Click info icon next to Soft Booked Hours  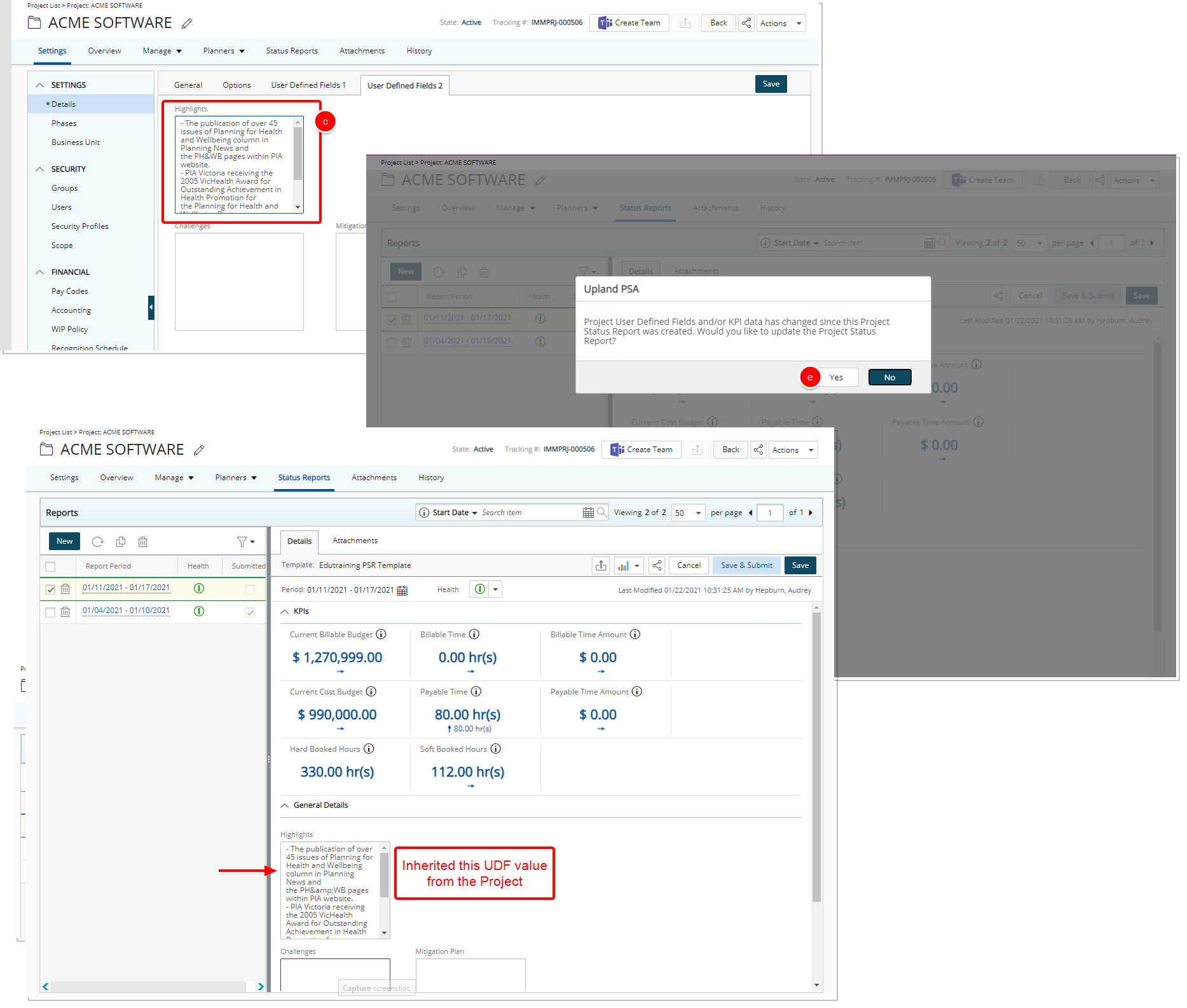496,749
